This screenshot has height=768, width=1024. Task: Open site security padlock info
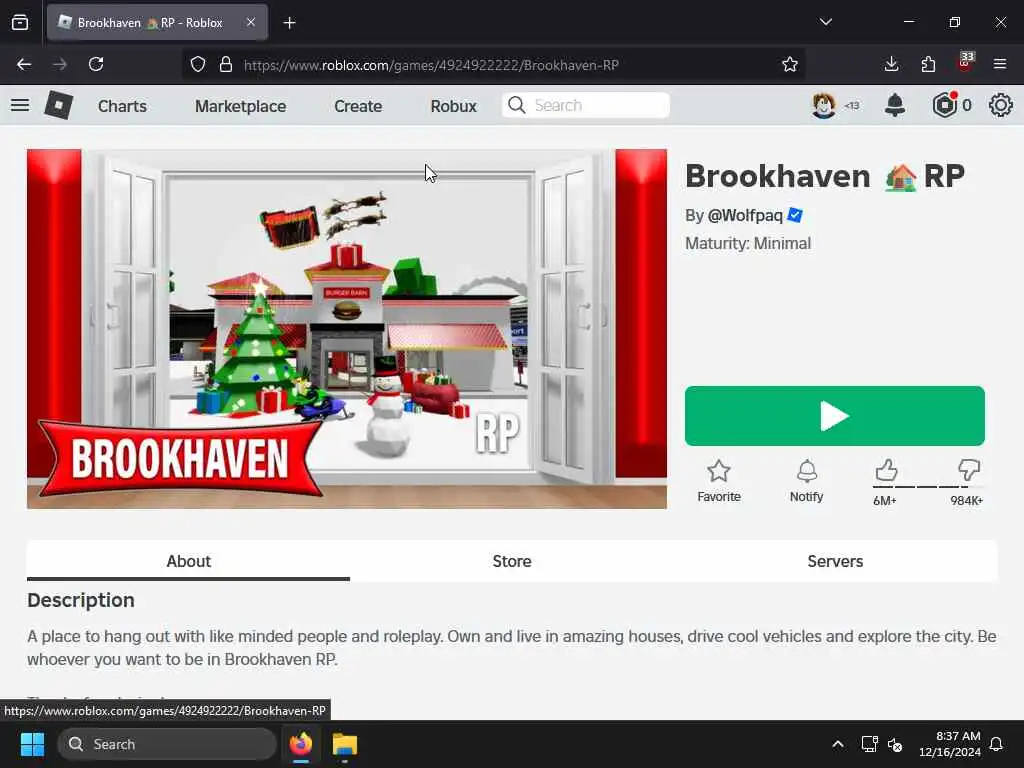point(226,64)
